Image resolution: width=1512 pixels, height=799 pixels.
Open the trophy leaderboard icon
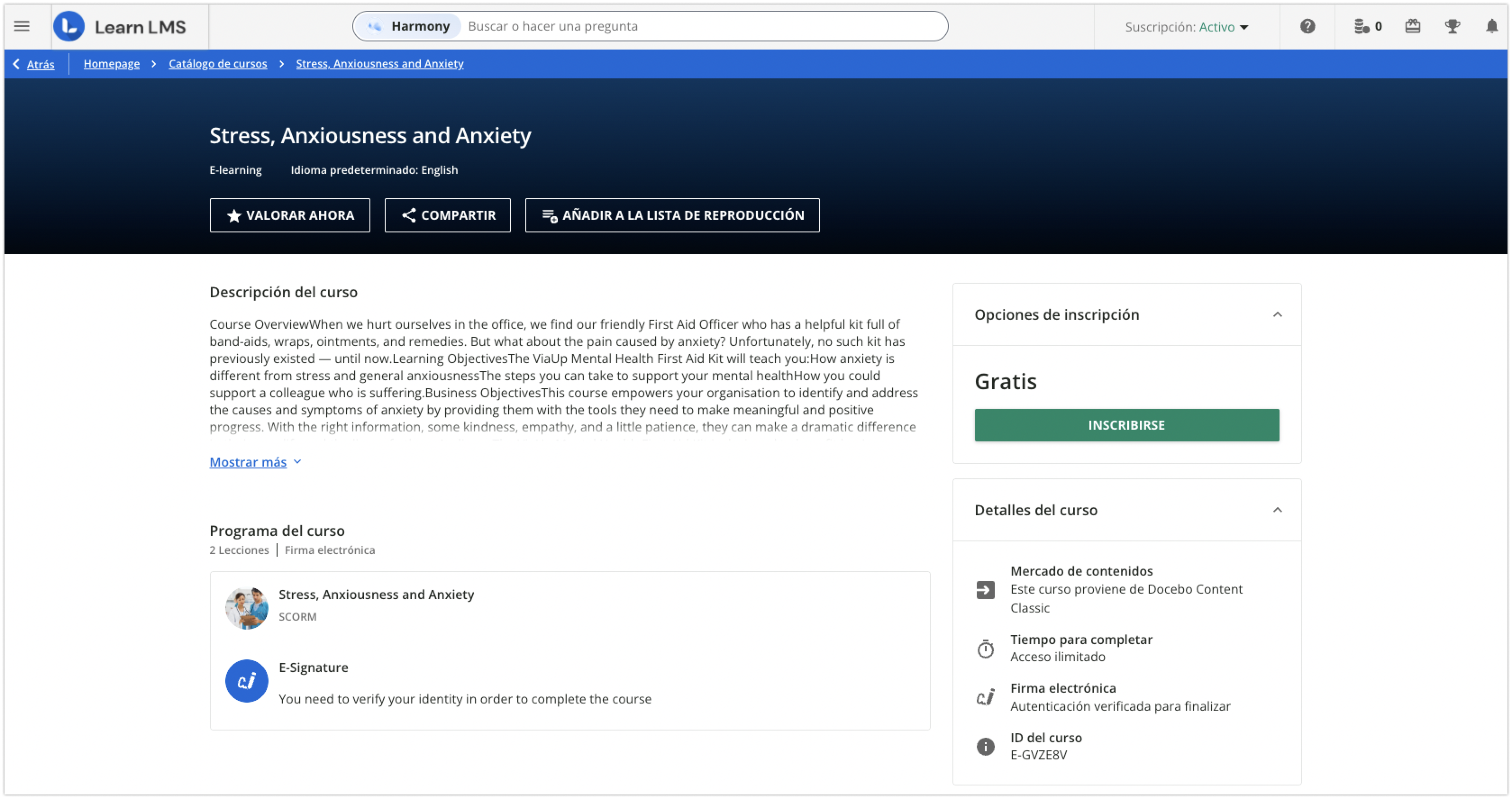1452,27
